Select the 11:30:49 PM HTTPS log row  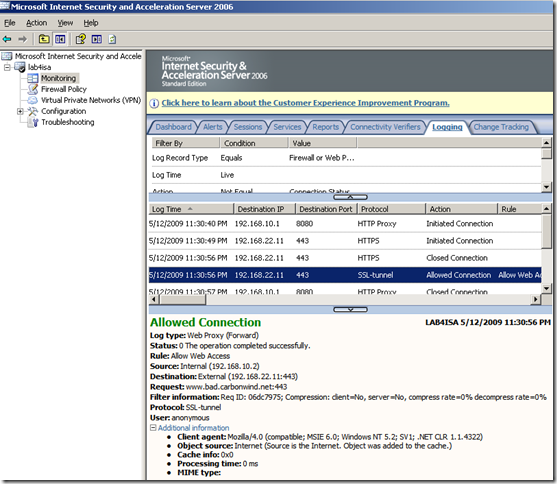point(345,241)
